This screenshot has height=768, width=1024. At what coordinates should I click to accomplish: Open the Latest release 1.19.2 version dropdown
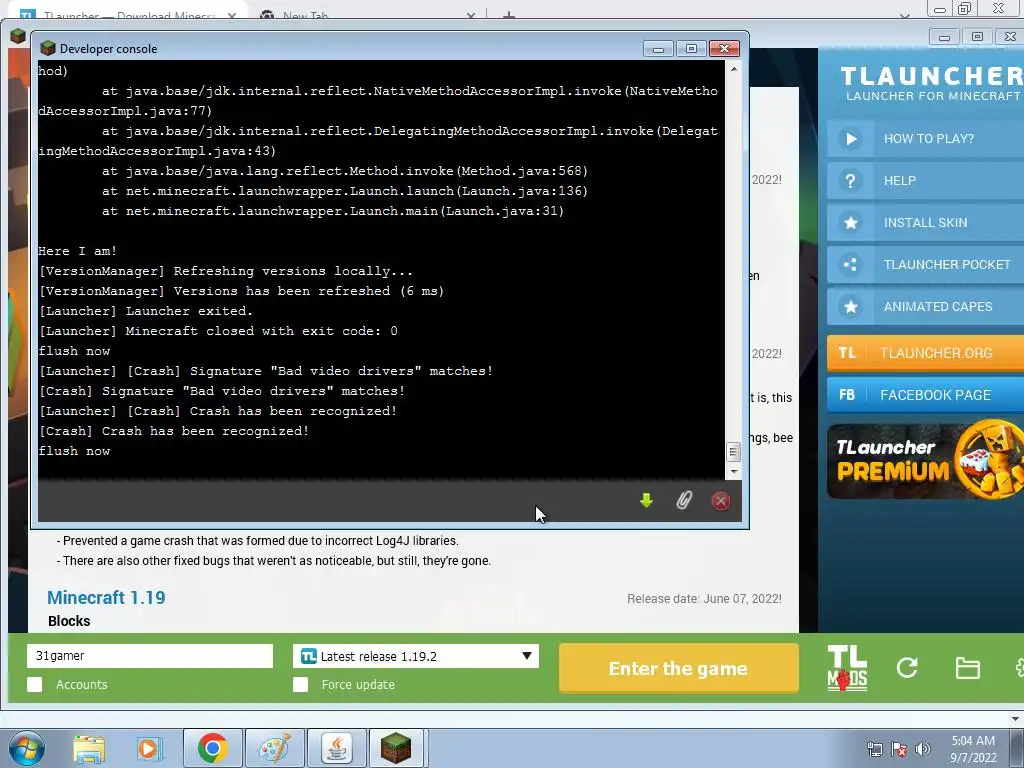(x=416, y=656)
